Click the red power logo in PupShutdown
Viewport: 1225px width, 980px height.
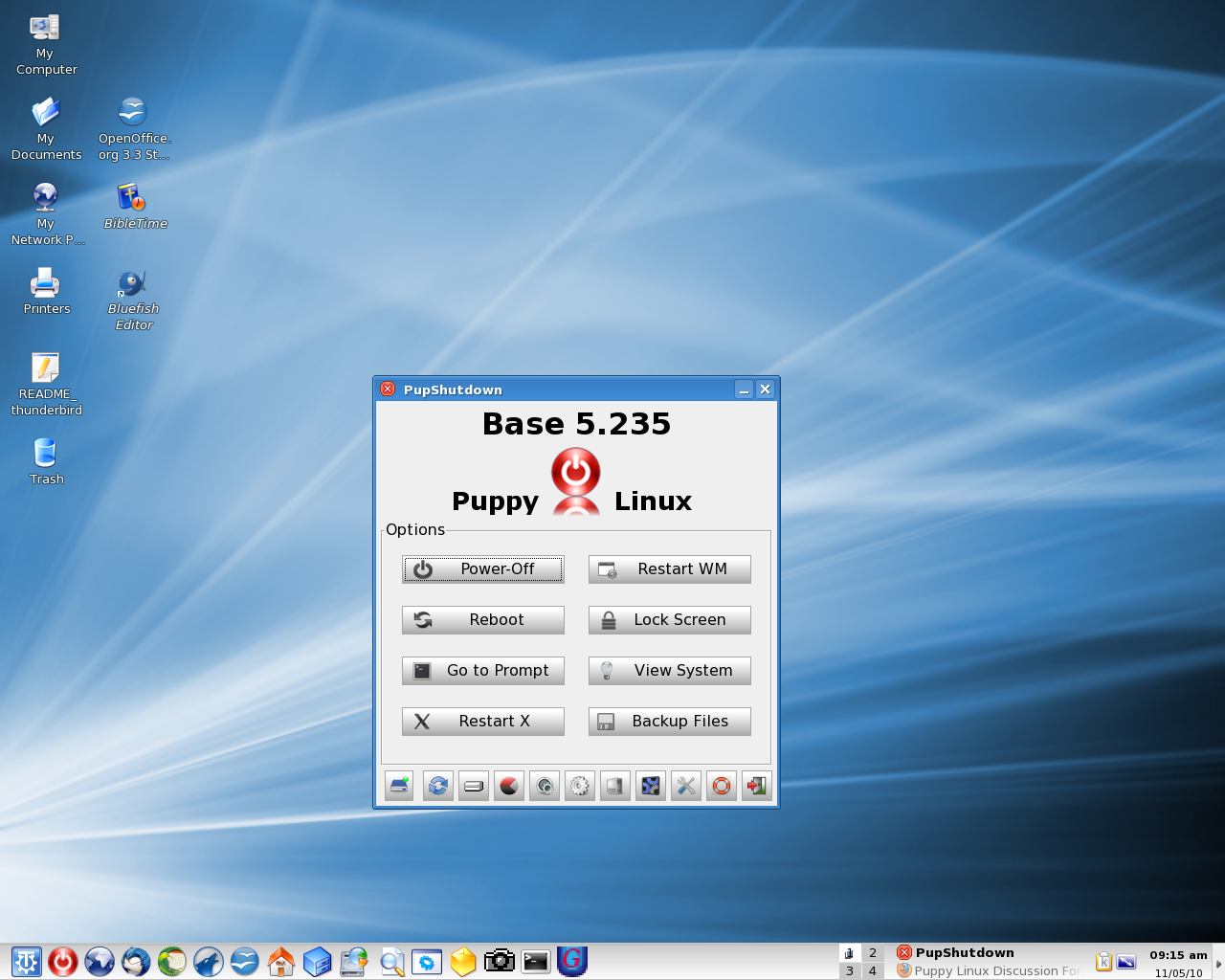pyautogui.click(x=576, y=481)
